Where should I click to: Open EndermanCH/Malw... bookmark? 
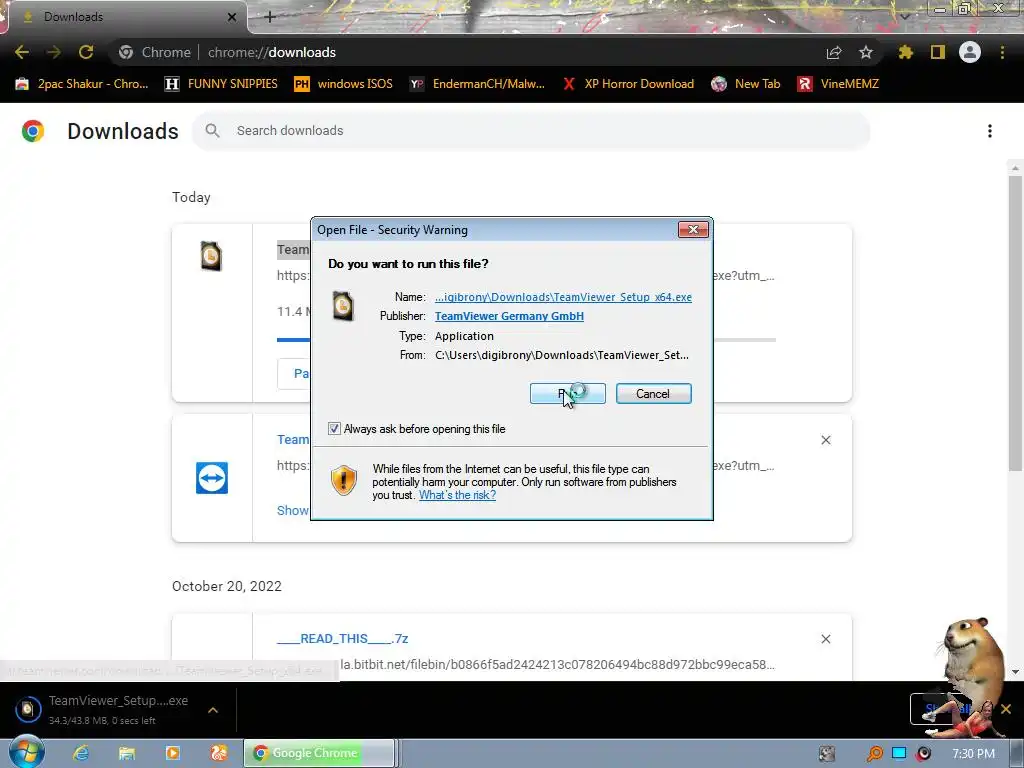[x=477, y=84]
